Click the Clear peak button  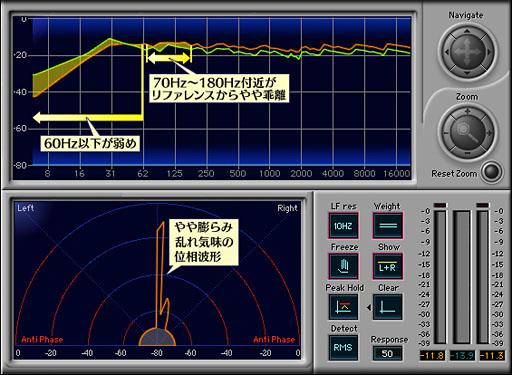[387, 307]
